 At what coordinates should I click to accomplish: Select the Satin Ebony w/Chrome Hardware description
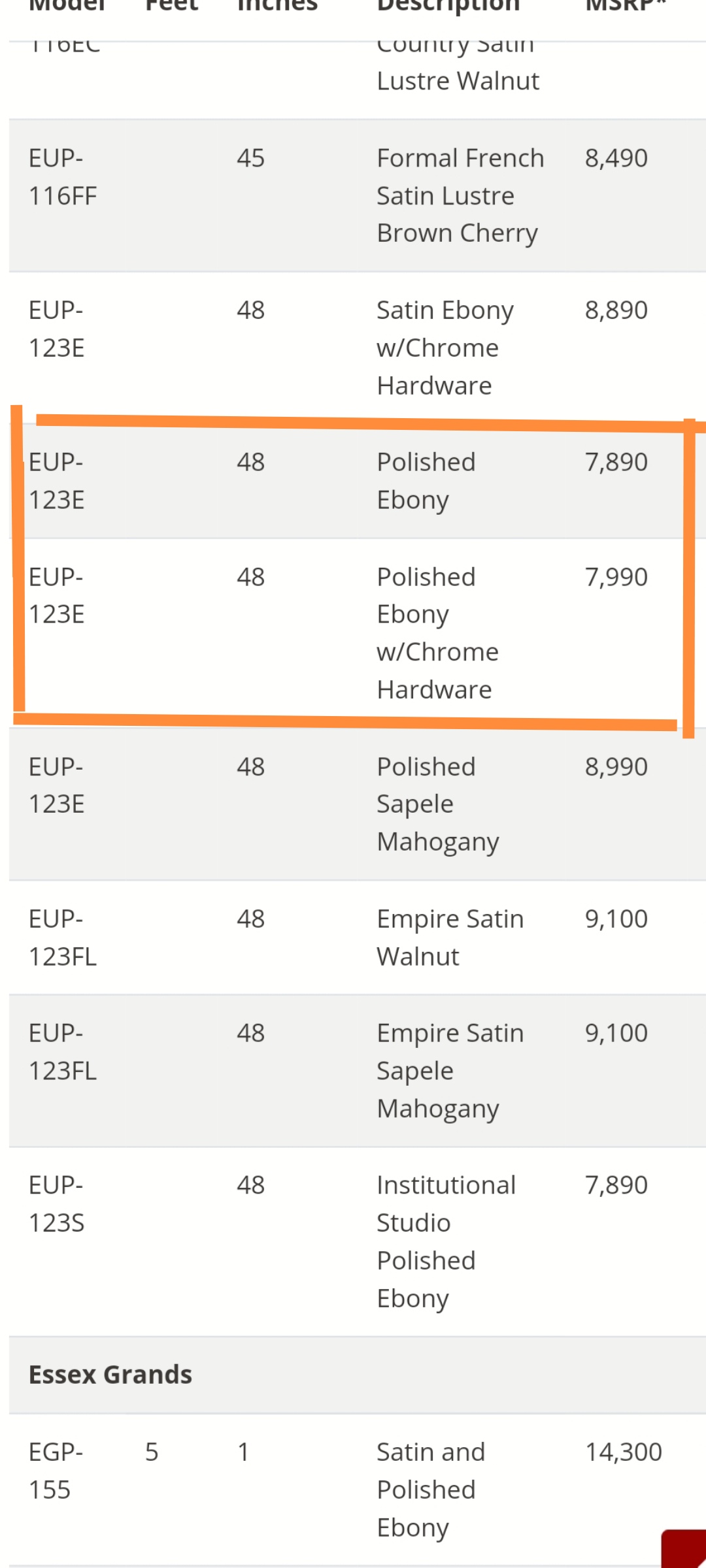pyautogui.click(x=445, y=348)
